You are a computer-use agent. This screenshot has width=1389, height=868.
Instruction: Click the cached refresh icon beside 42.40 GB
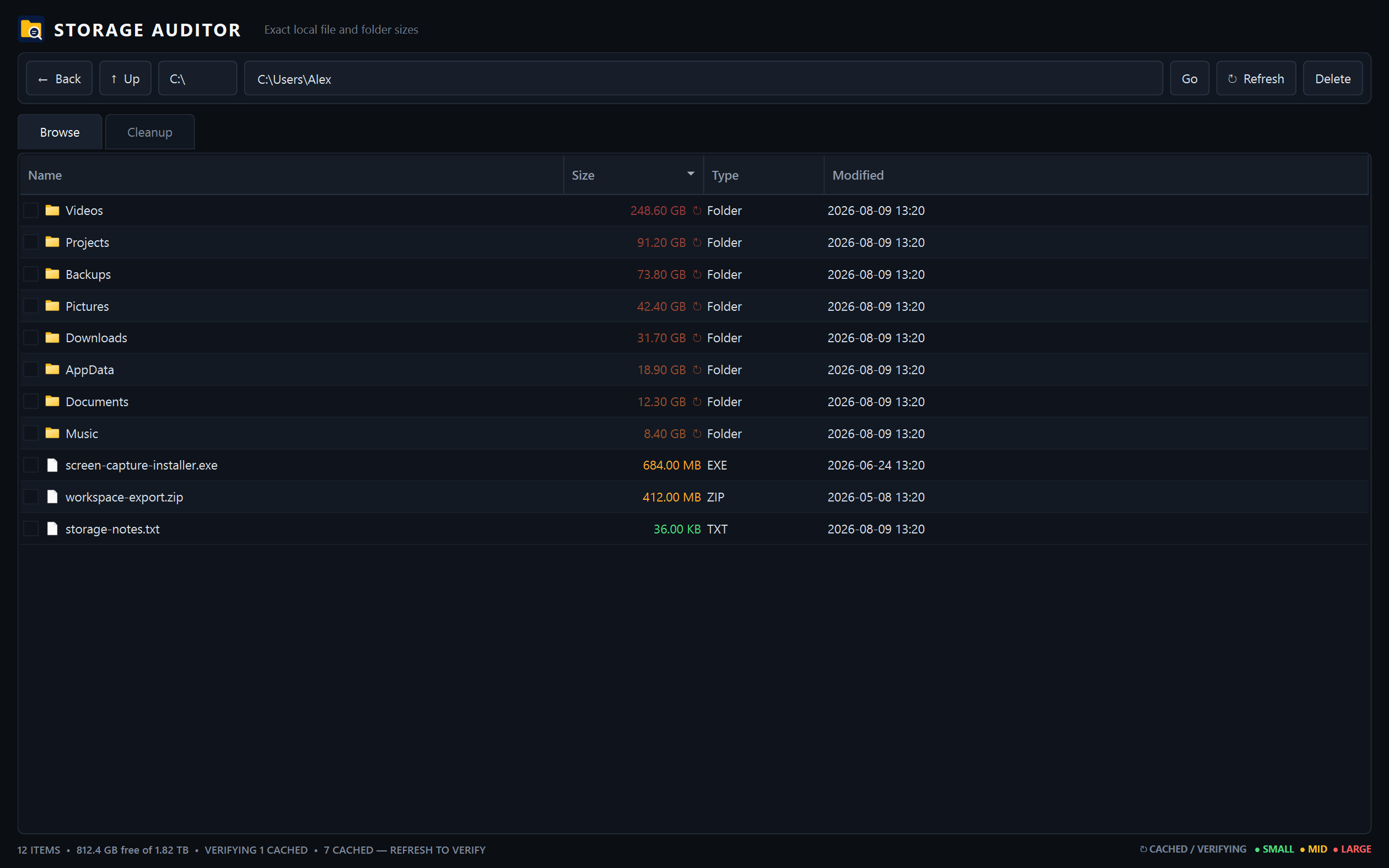pos(697,306)
